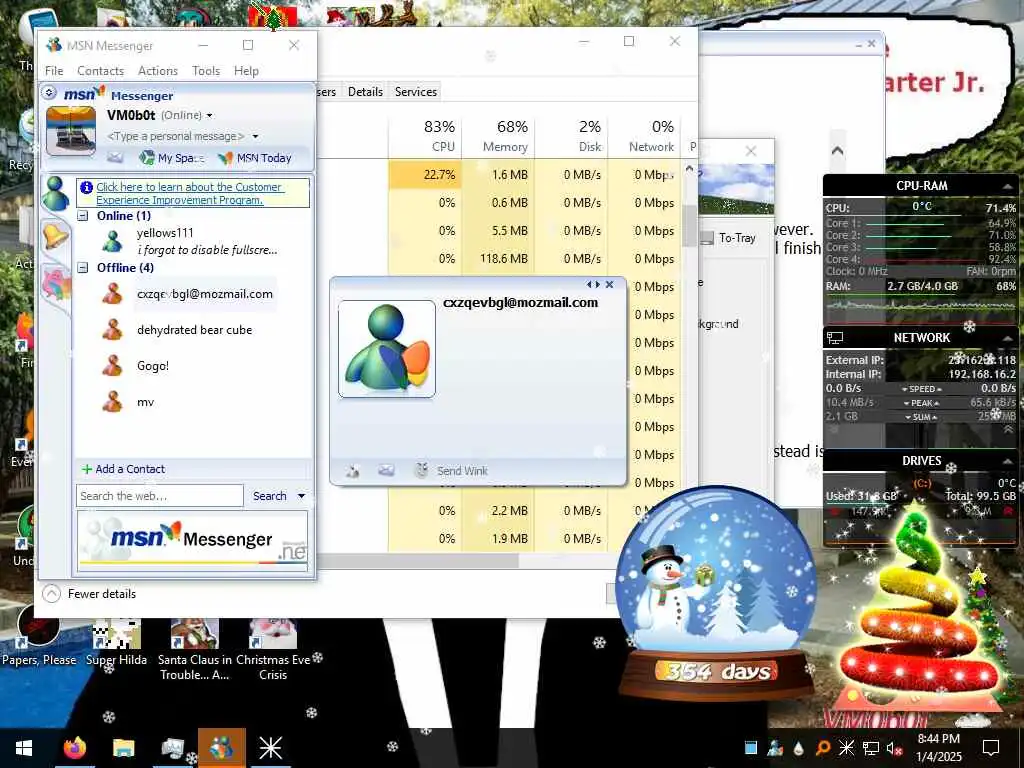Click the Search button in Messenger
Viewport: 1024px width, 768px height.
click(269, 496)
